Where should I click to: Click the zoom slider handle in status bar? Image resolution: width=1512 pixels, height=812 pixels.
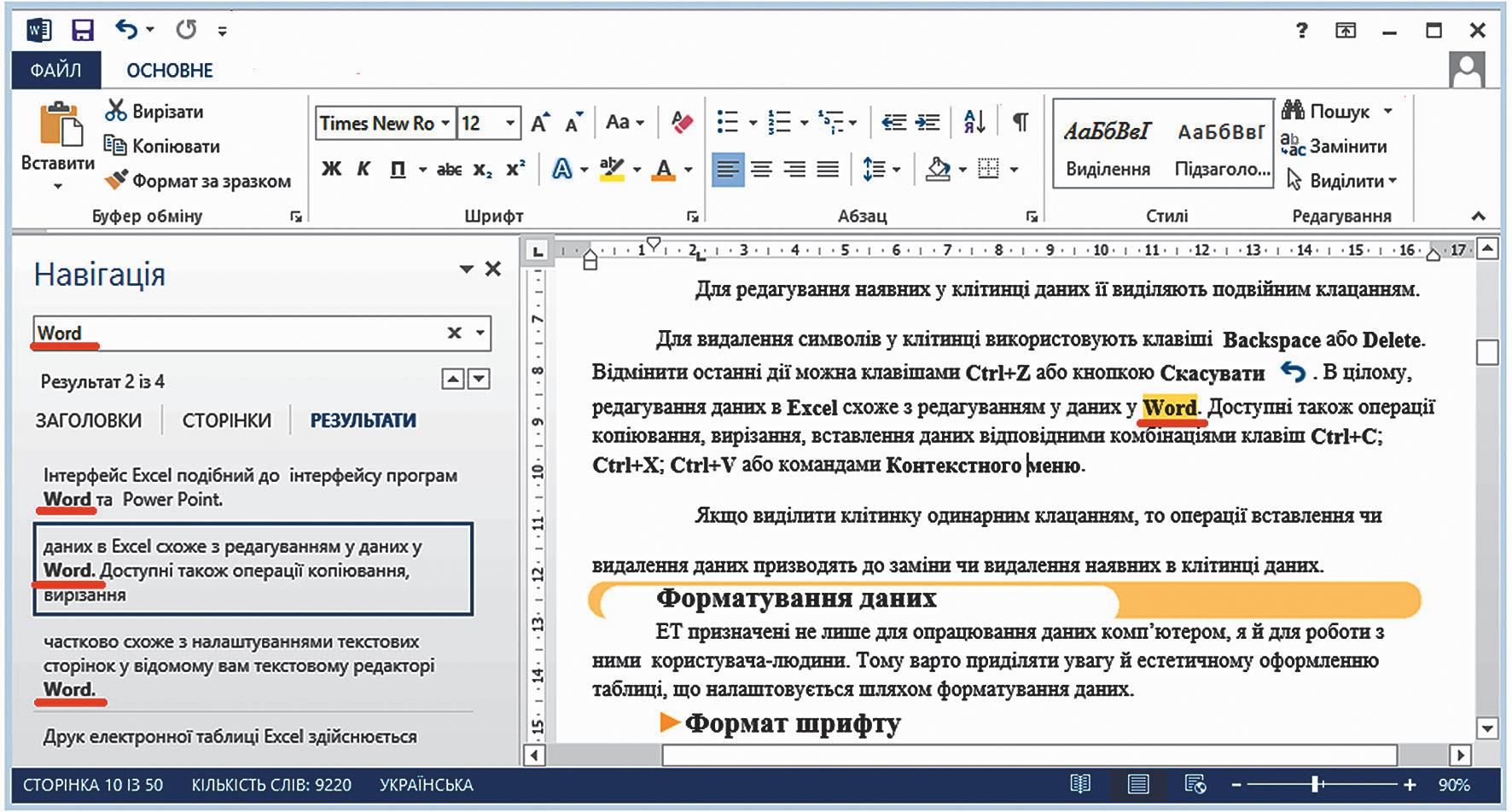click(1316, 784)
